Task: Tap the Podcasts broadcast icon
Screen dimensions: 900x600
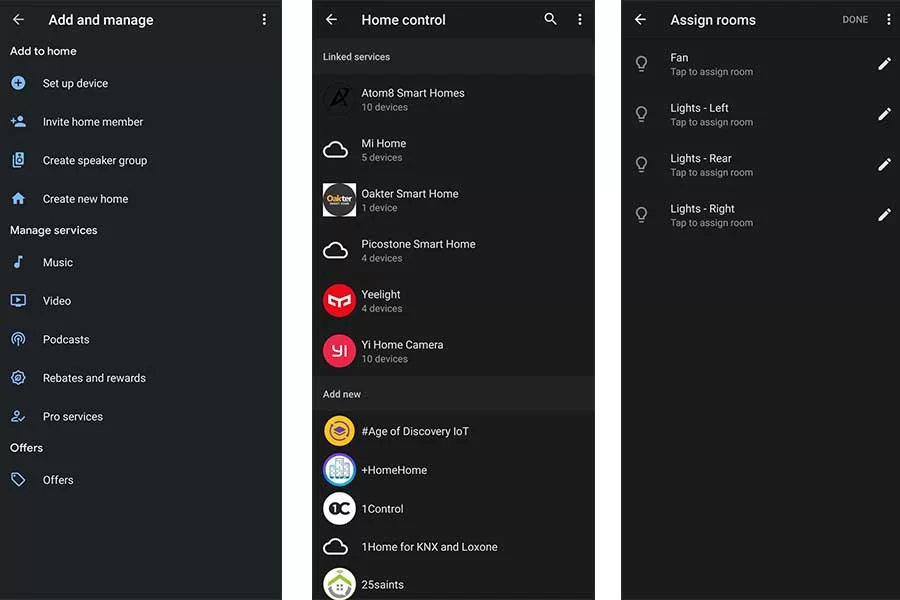Action: point(18,339)
